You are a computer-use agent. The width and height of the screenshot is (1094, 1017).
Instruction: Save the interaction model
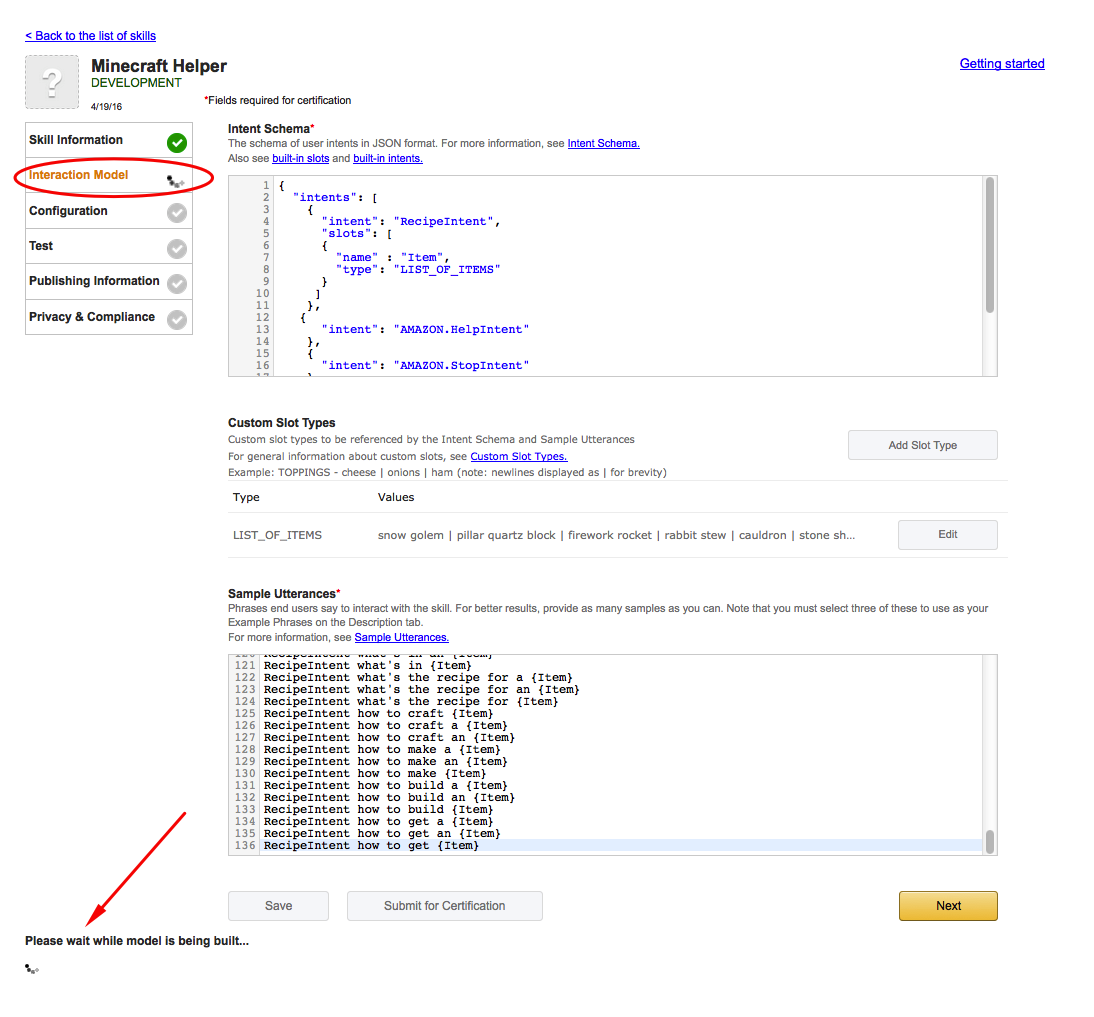coord(278,905)
